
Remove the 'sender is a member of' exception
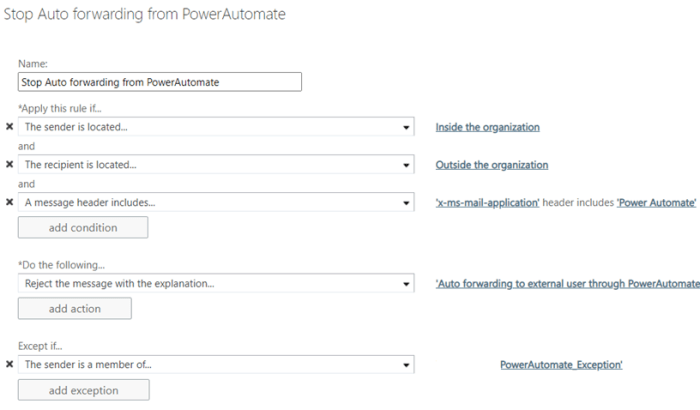click(10, 365)
